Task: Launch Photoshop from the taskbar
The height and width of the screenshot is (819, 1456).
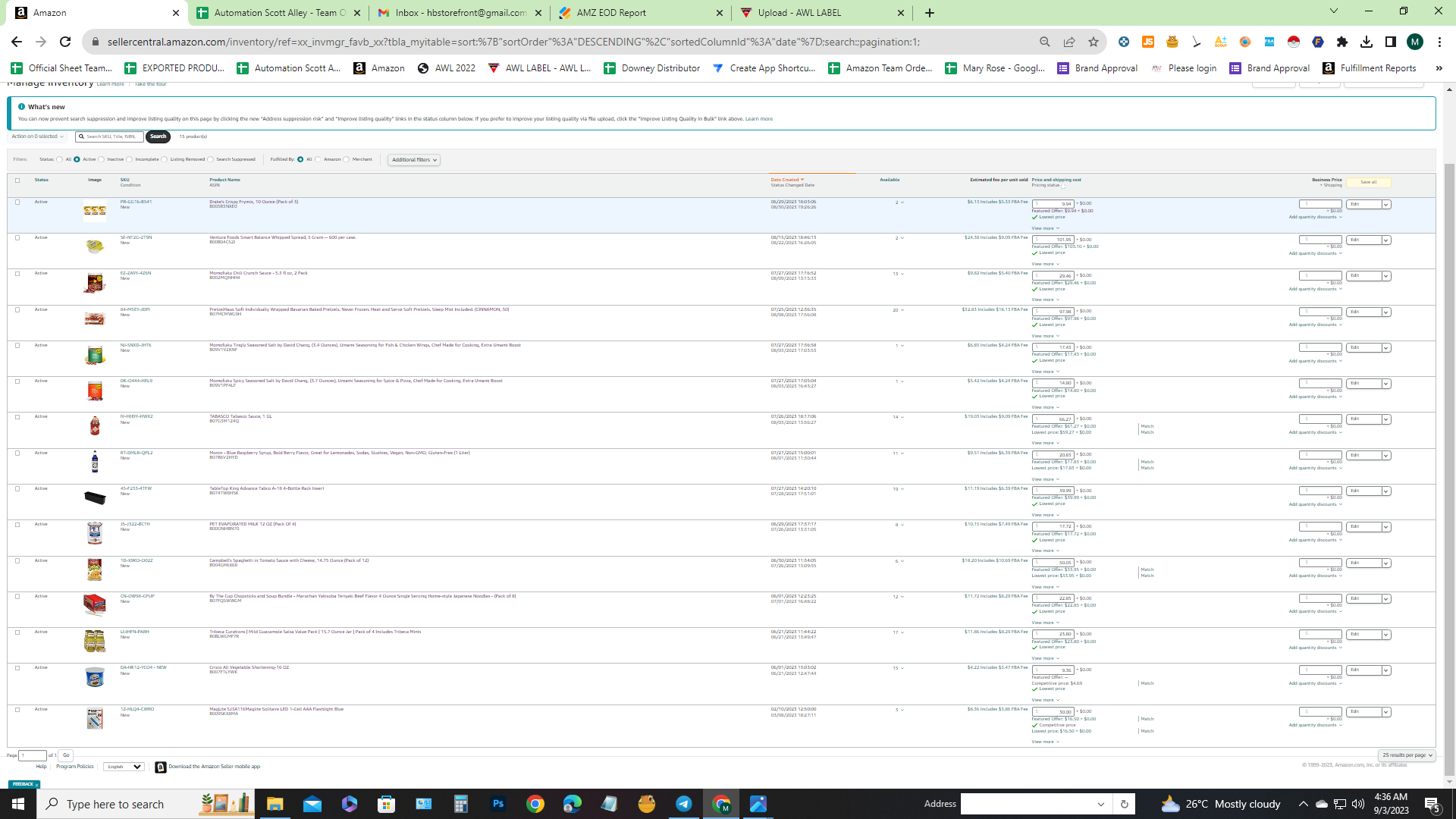Action: click(x=498, y=804)
